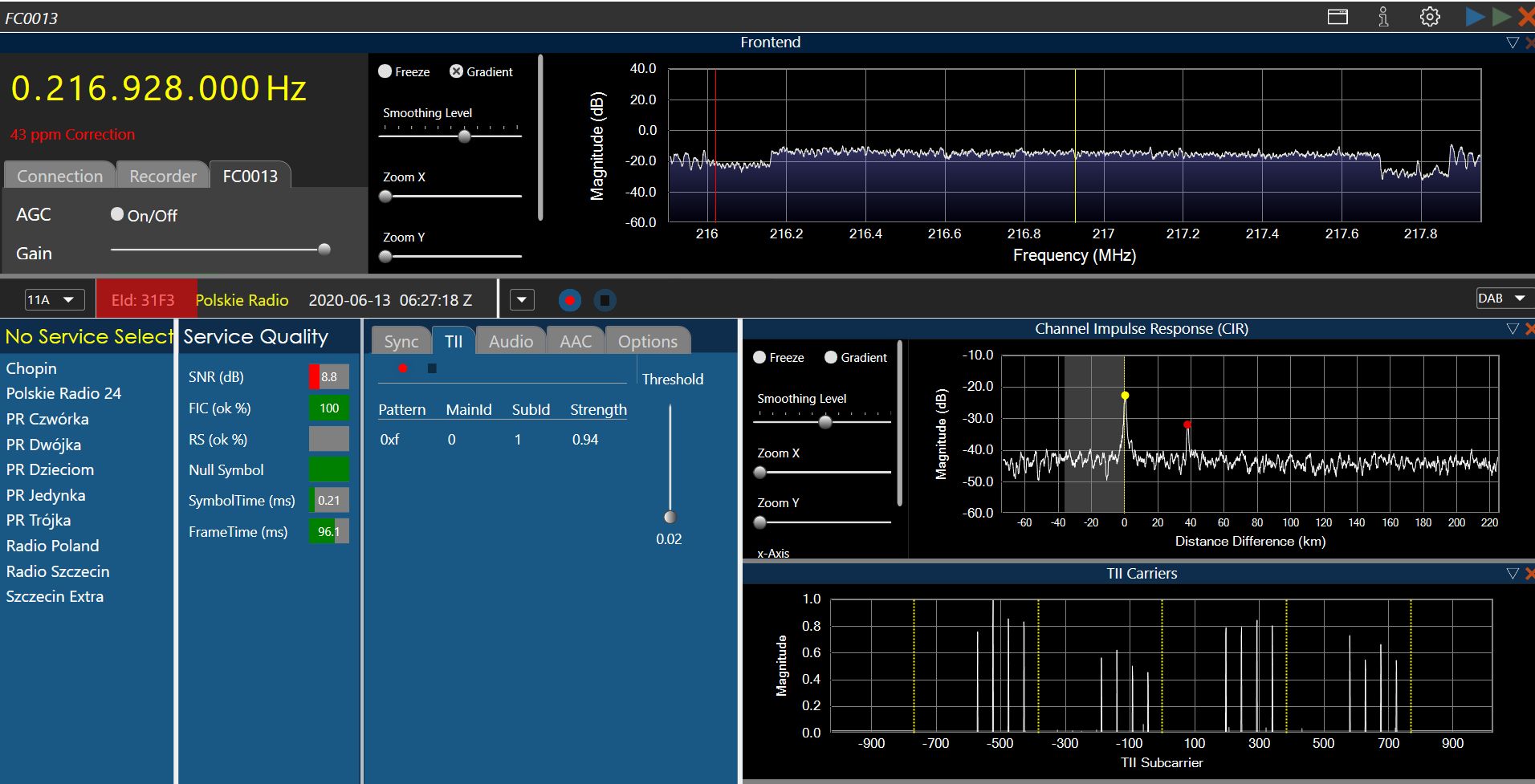The image size is (1535, 784).
Task: Click the 0.216.928.000 Hz frequency display
Action: 159,88
